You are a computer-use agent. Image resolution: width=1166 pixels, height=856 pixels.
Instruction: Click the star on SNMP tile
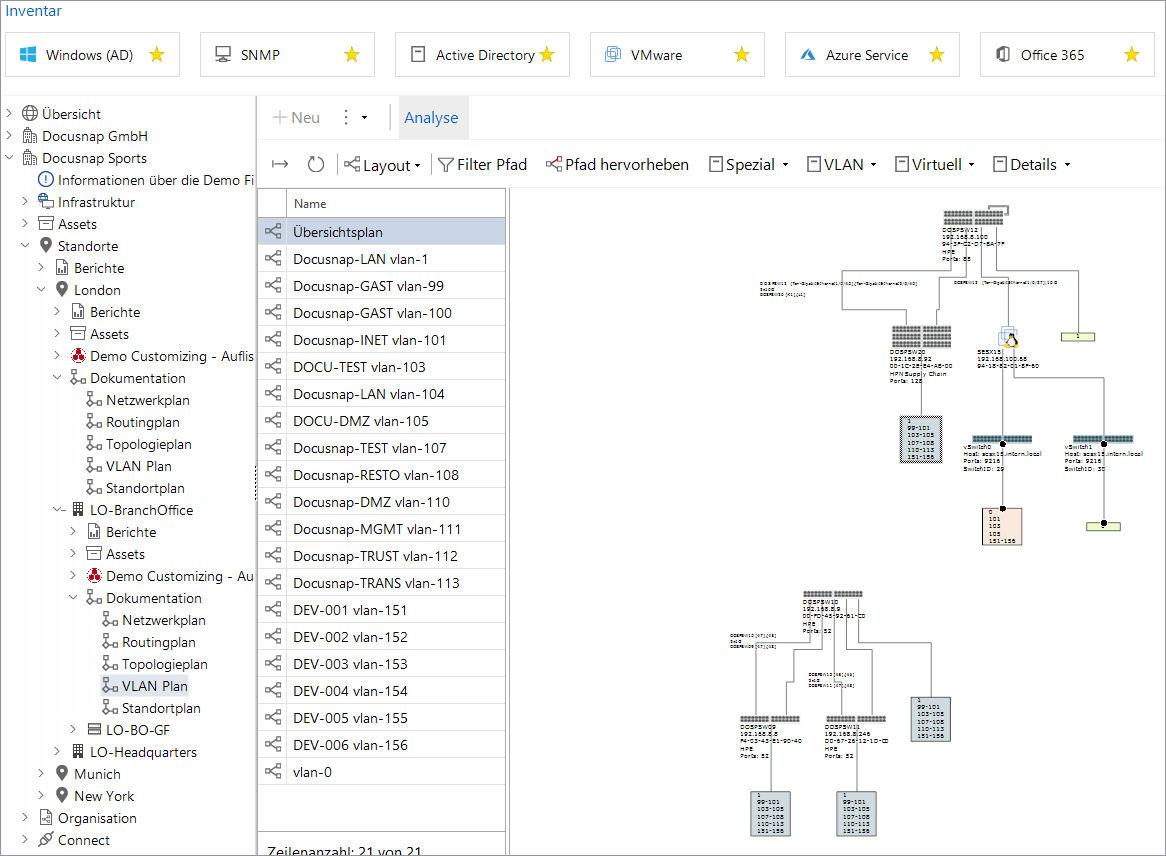pos(352,54)
